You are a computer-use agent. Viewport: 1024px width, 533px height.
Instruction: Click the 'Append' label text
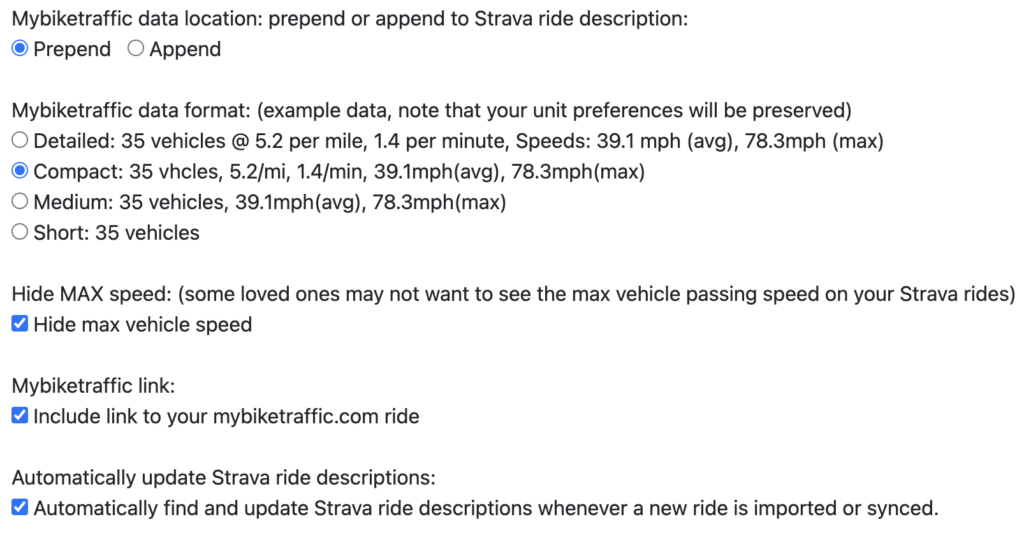coord(185,50)
